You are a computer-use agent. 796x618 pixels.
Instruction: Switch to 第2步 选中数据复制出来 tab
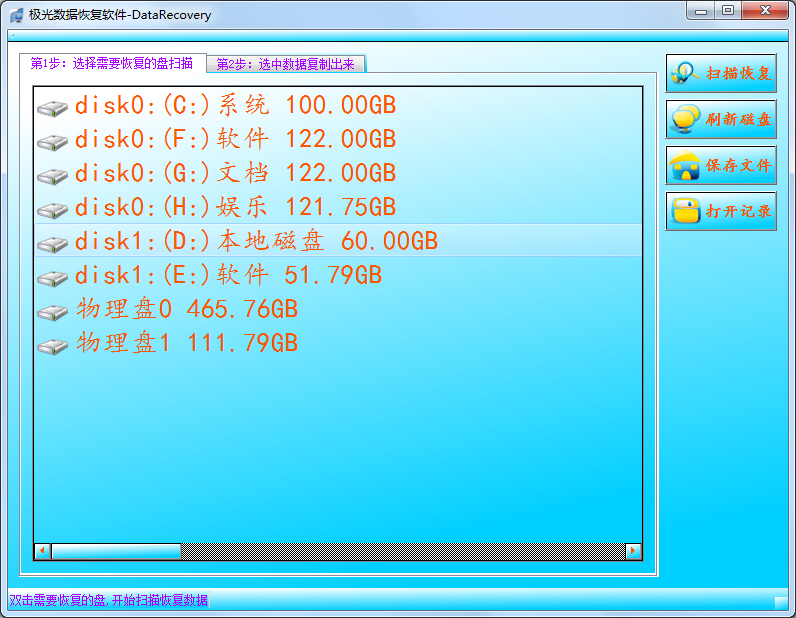[x=286, y=65]
